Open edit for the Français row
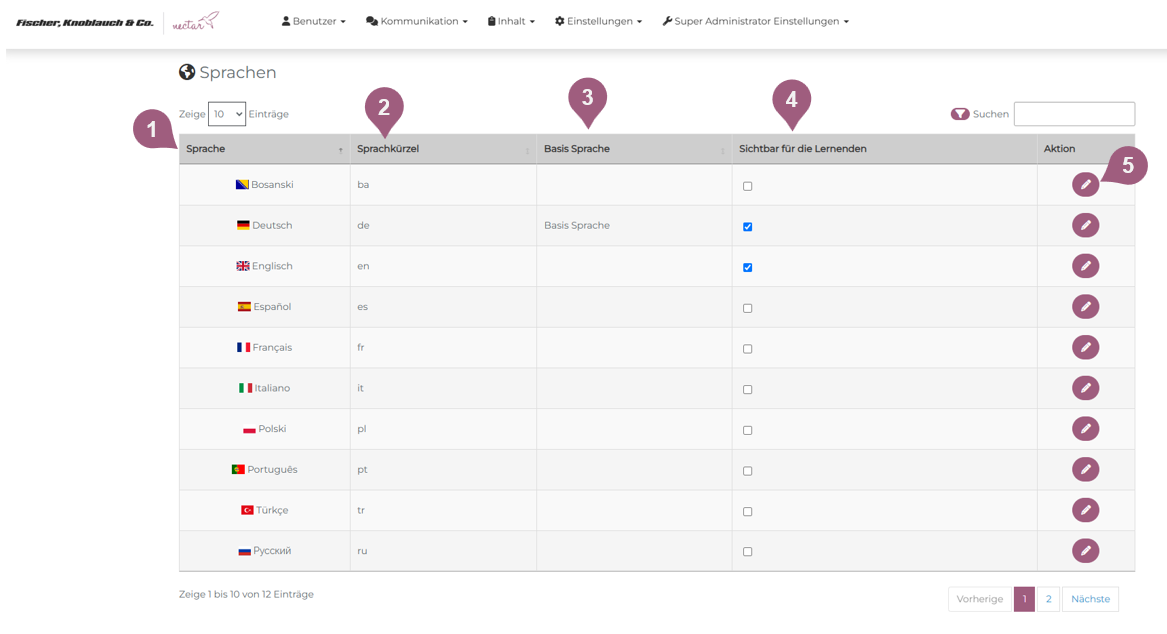Viewport: 1167px width, 634px height. (1085, 347)
